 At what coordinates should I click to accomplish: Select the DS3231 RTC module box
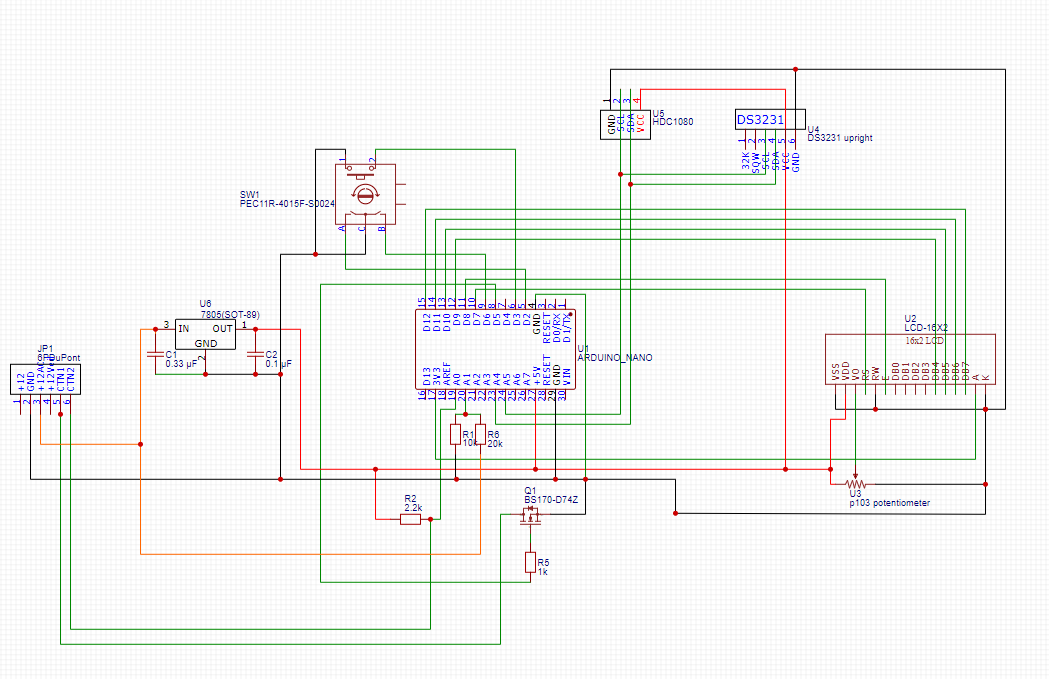tap(769, 120)
